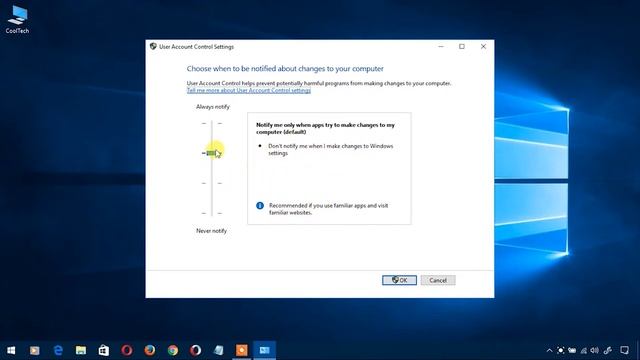
Task: Show hidden system tray icons
Action: 549,350
